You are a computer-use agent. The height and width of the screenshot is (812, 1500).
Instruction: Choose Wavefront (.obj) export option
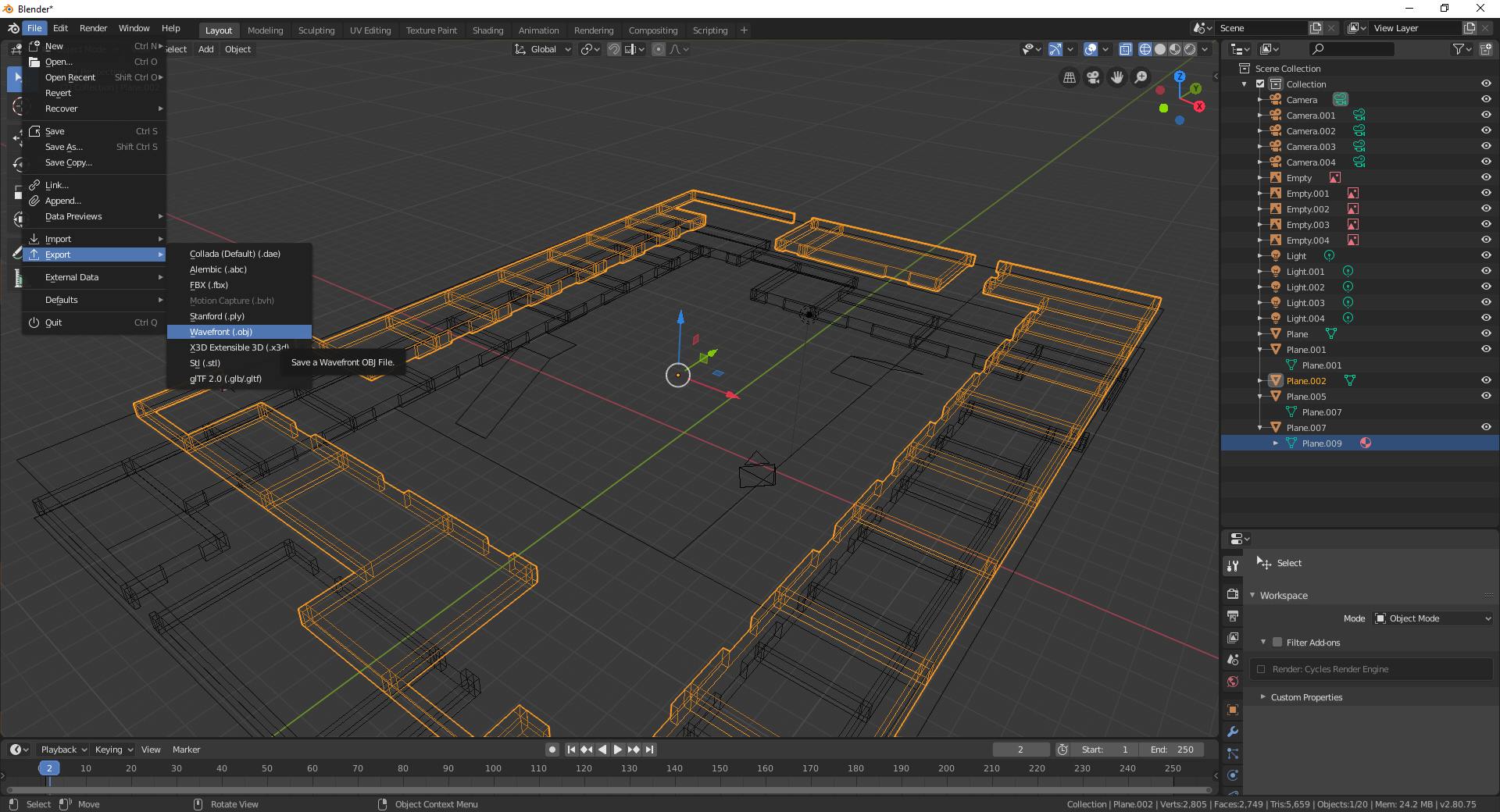[x=221, y=332]
